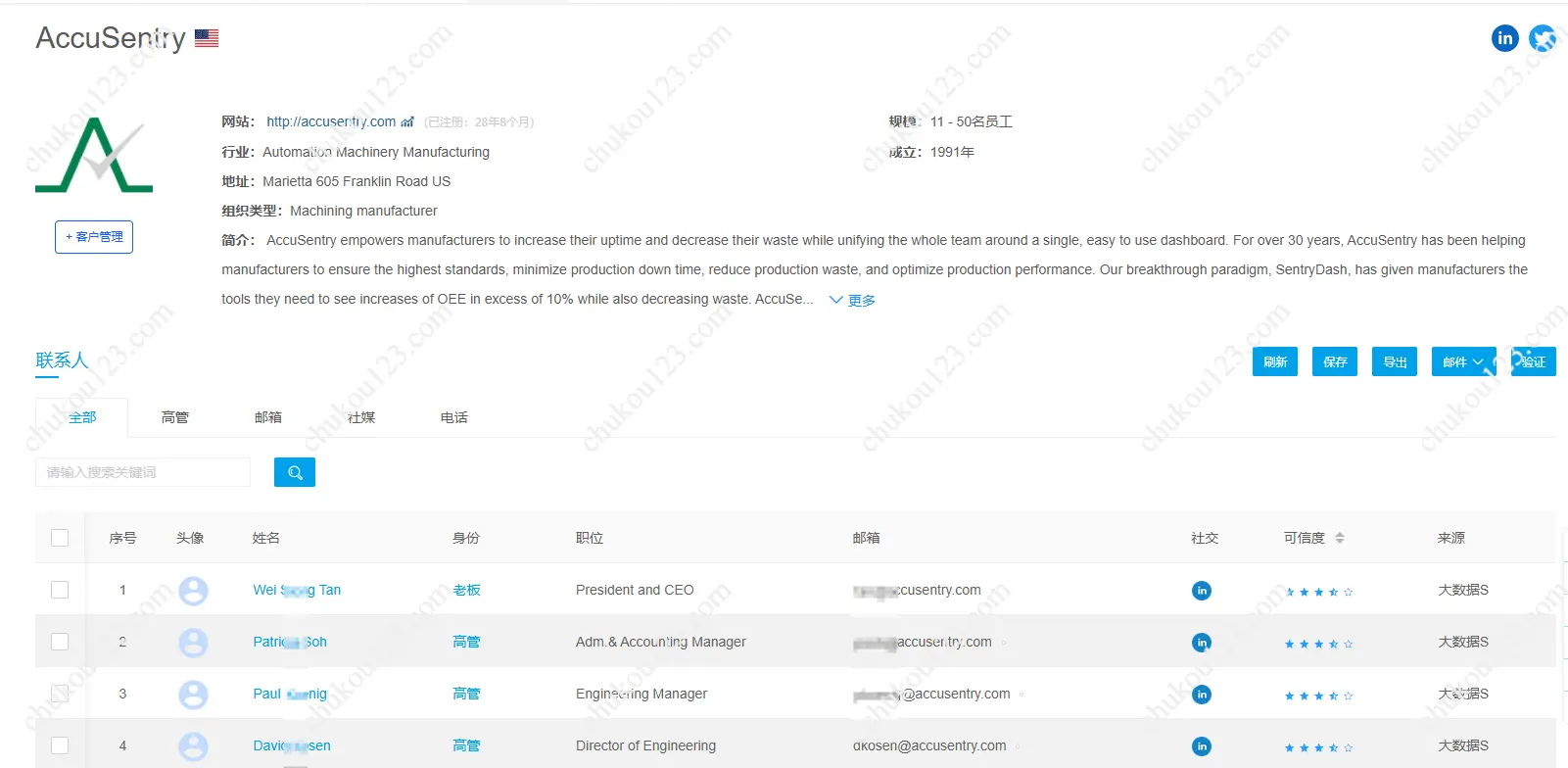Screen dimensions: 1568x768
Task: Click the blue search magnifier button
Action: click(x=295, y=472)
